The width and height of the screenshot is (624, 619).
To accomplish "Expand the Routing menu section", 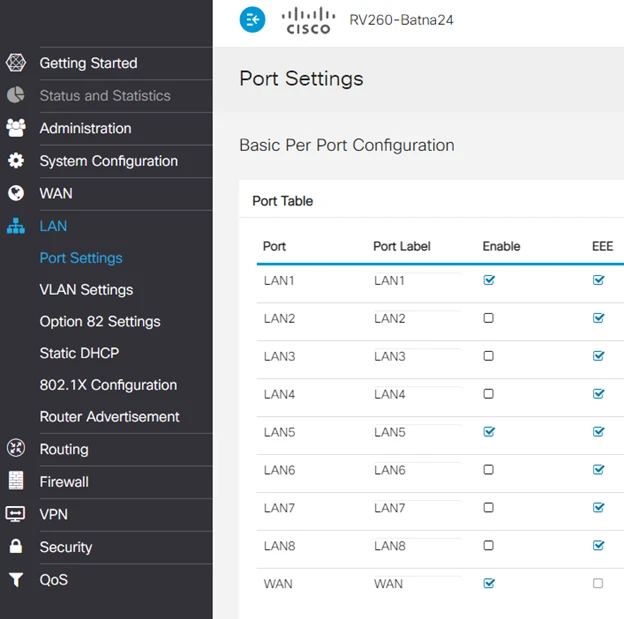I will click(64, 449).
